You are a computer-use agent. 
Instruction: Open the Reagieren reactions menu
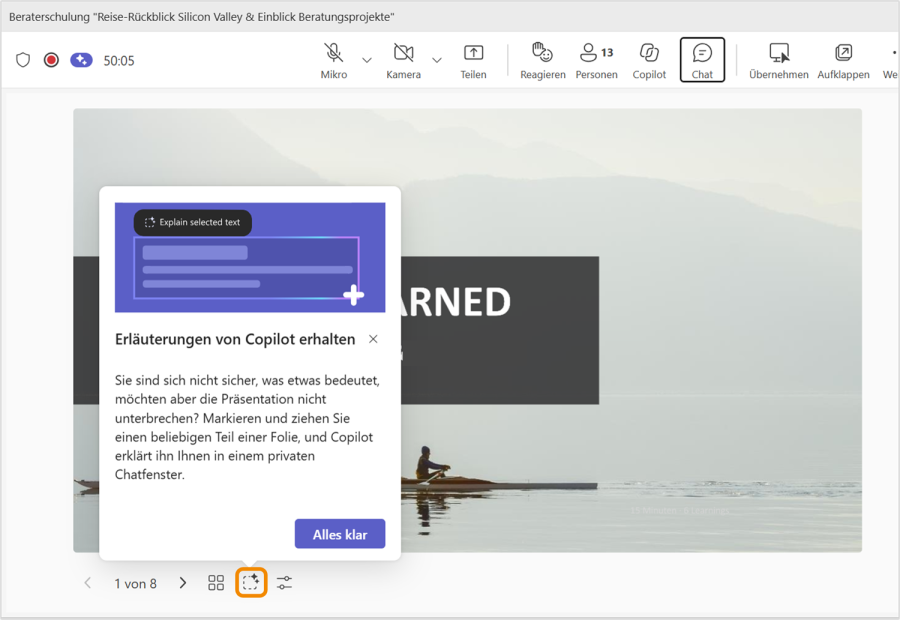coord(542,60)
